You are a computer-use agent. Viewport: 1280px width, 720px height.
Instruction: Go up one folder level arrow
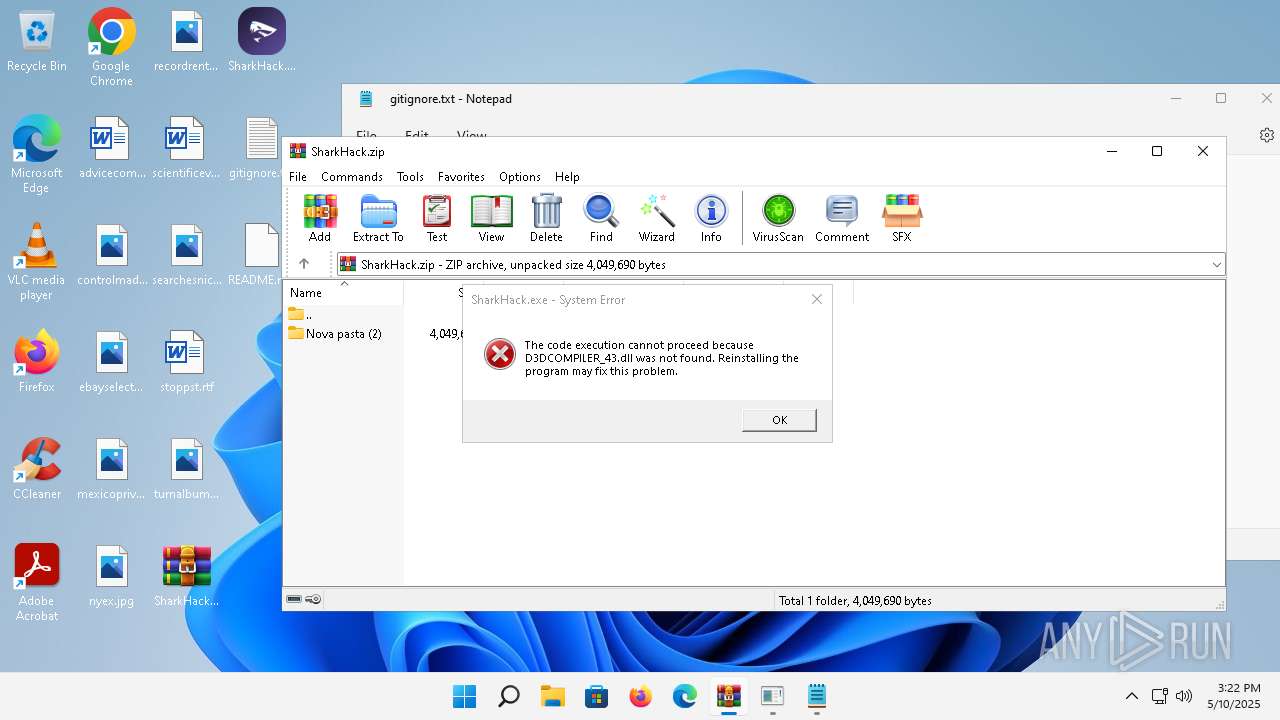coord(304,264)
